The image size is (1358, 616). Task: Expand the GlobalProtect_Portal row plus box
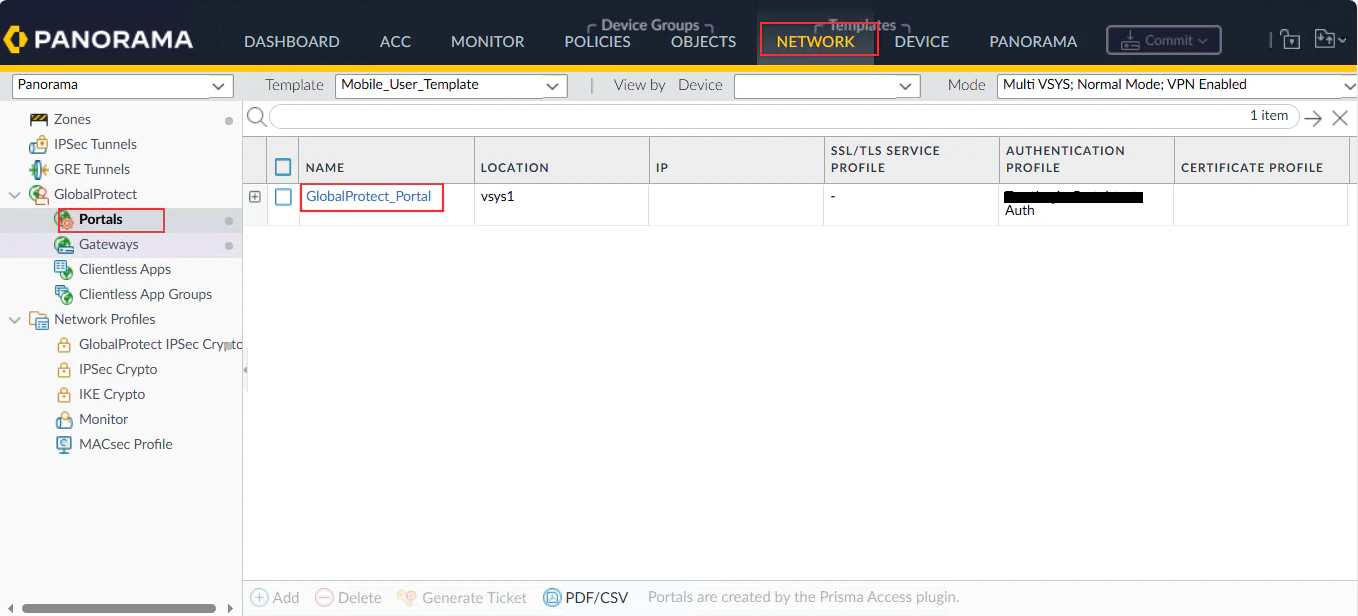point(255,197)
